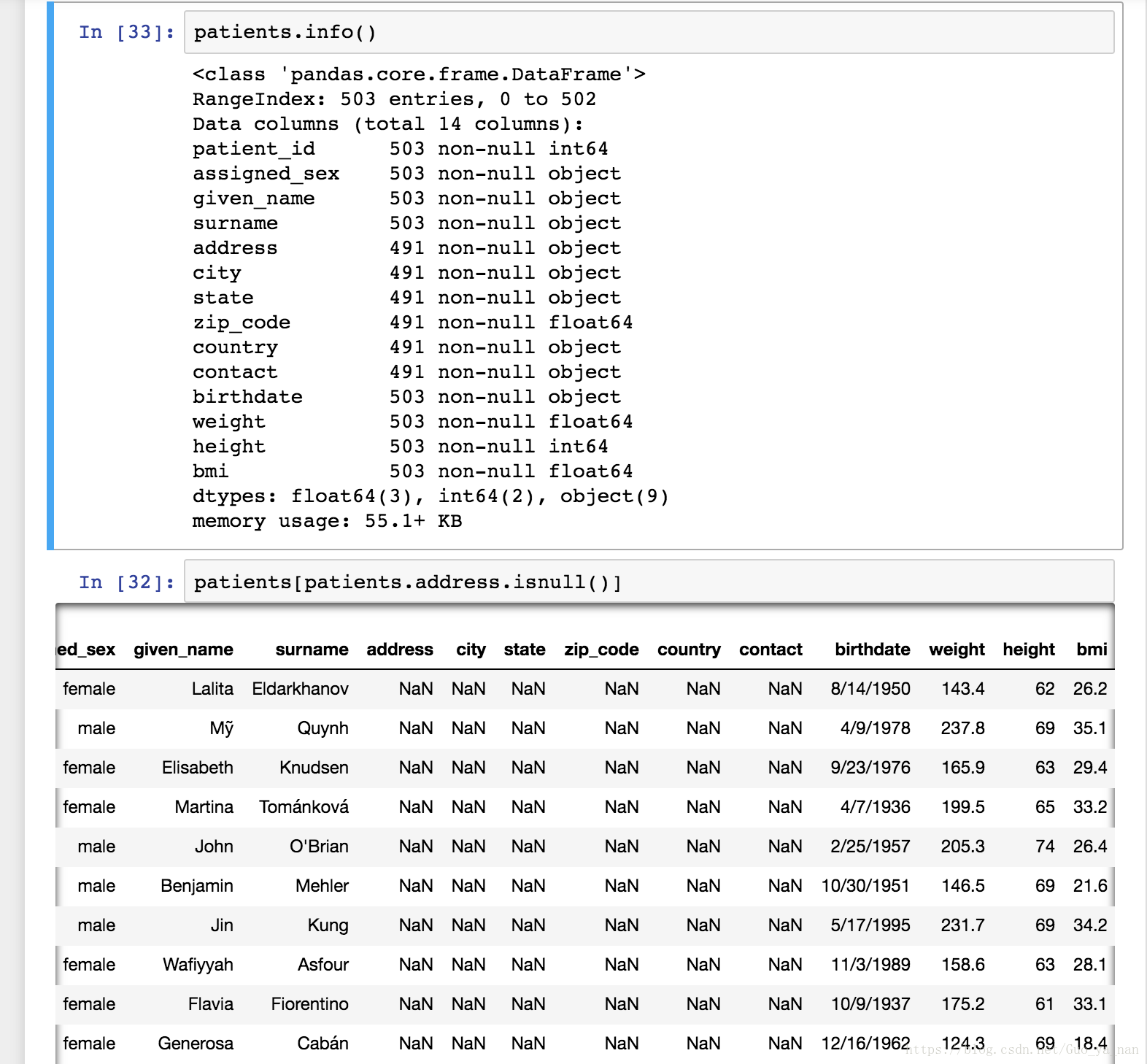Click weight value 237.8
Viewport: 1147px width, 1064px height.
[962, 728]
